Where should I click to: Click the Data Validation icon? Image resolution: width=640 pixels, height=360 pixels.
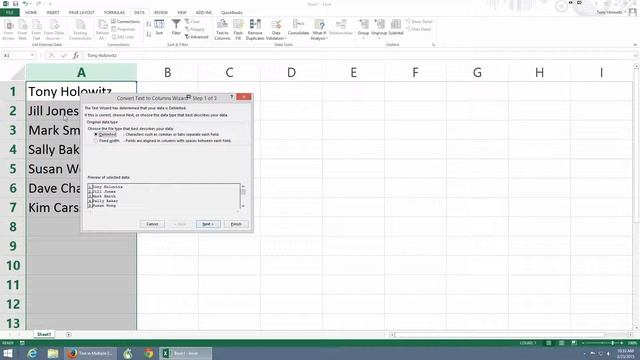[276, 29]
